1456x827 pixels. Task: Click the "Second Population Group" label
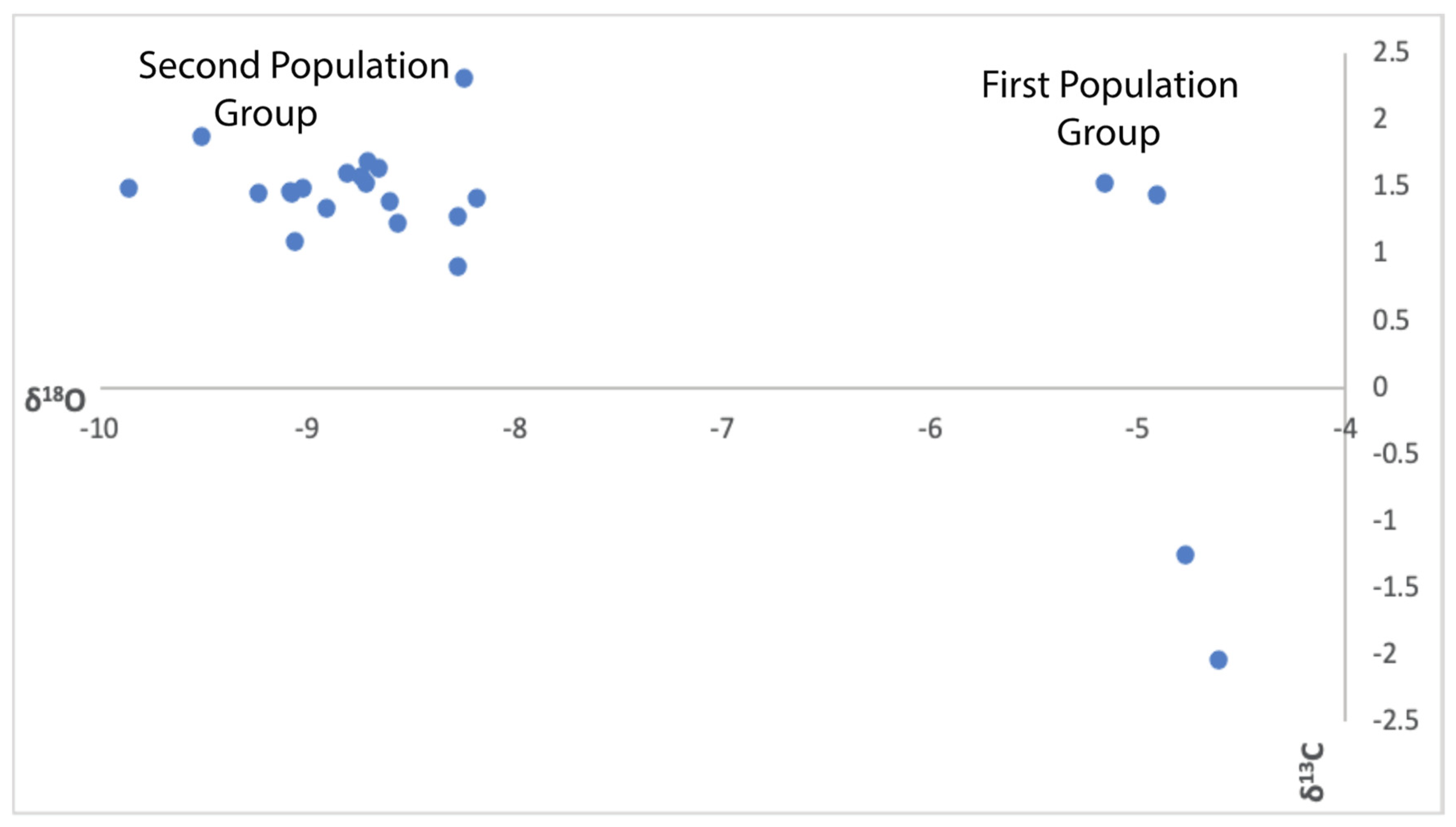(x=293, y=89)
